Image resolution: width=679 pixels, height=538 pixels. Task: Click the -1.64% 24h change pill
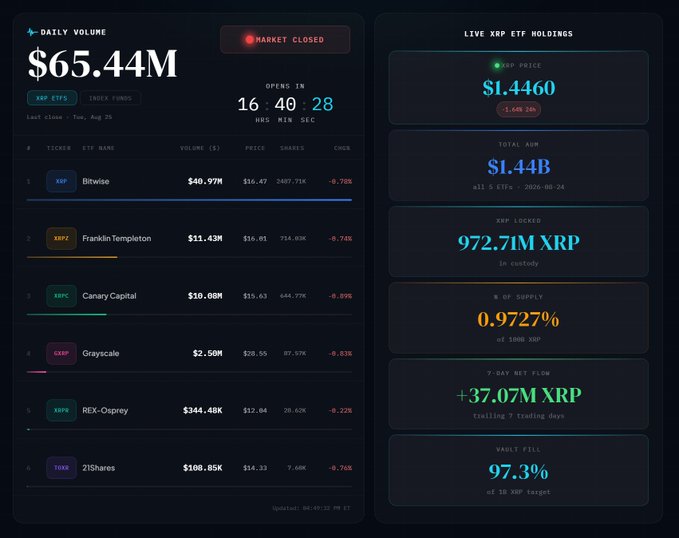(x=518, y=109)
